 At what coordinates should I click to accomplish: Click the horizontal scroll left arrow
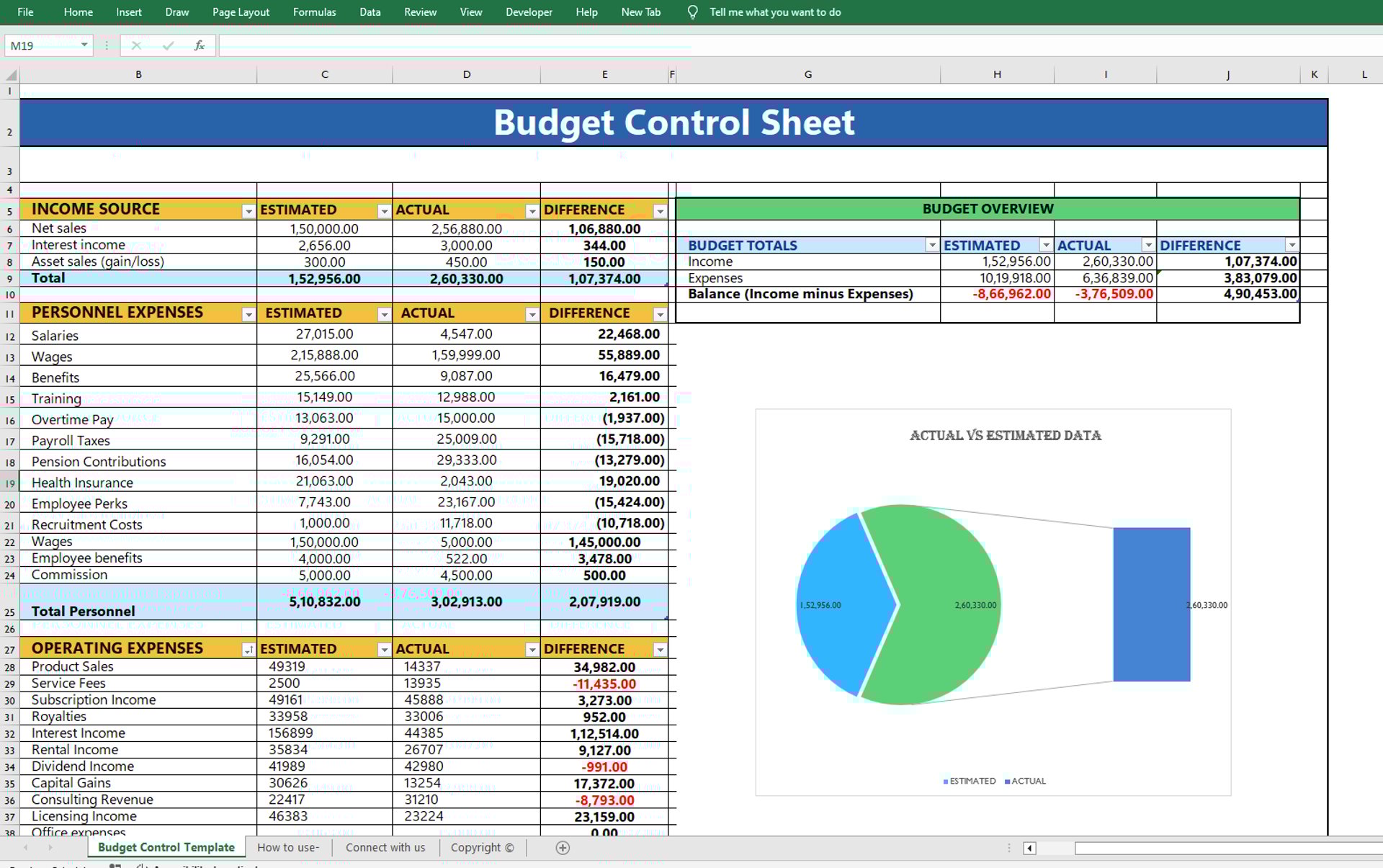point(1029,848)
